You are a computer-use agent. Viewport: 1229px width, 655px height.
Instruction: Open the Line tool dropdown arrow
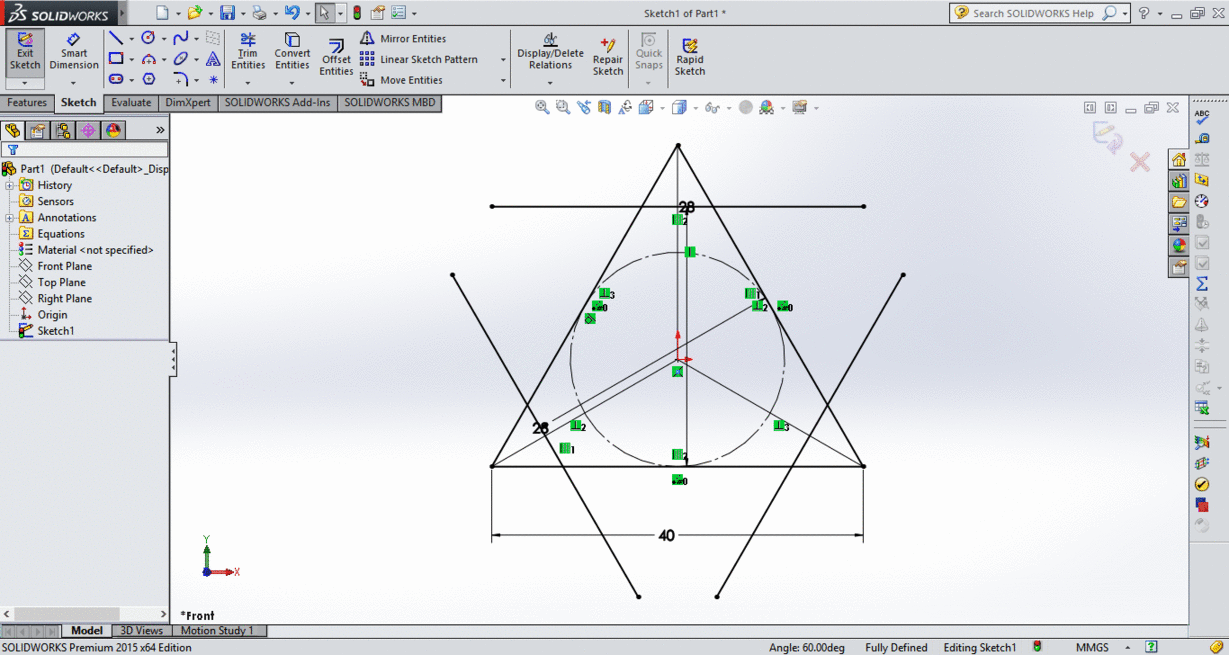pos(132,39)
